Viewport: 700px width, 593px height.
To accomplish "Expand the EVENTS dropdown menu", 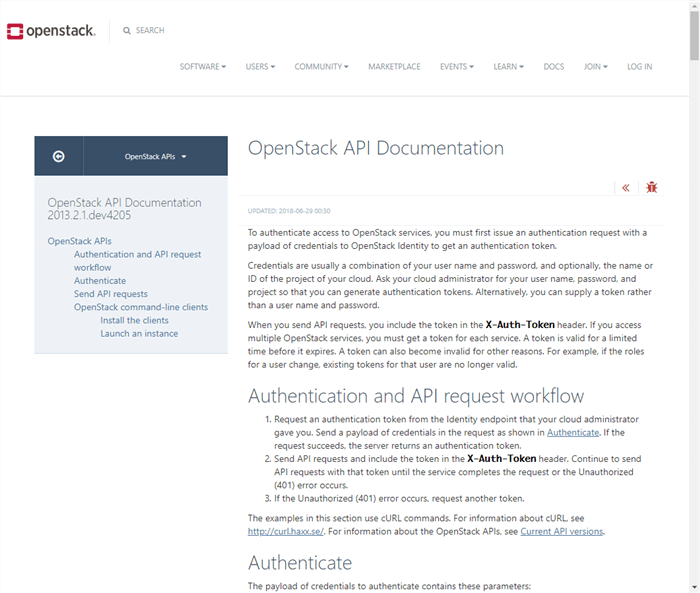I will [457, 67].
